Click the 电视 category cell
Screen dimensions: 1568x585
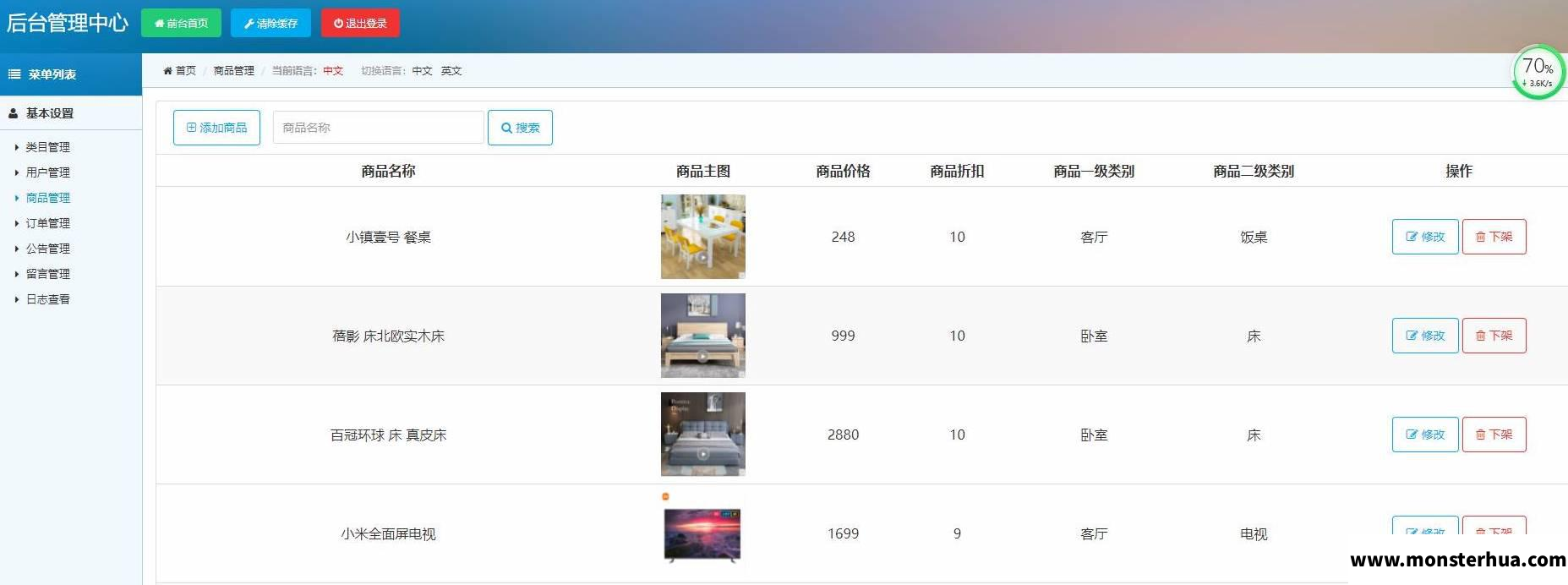pyautogui.click(x=1254, y=534)
